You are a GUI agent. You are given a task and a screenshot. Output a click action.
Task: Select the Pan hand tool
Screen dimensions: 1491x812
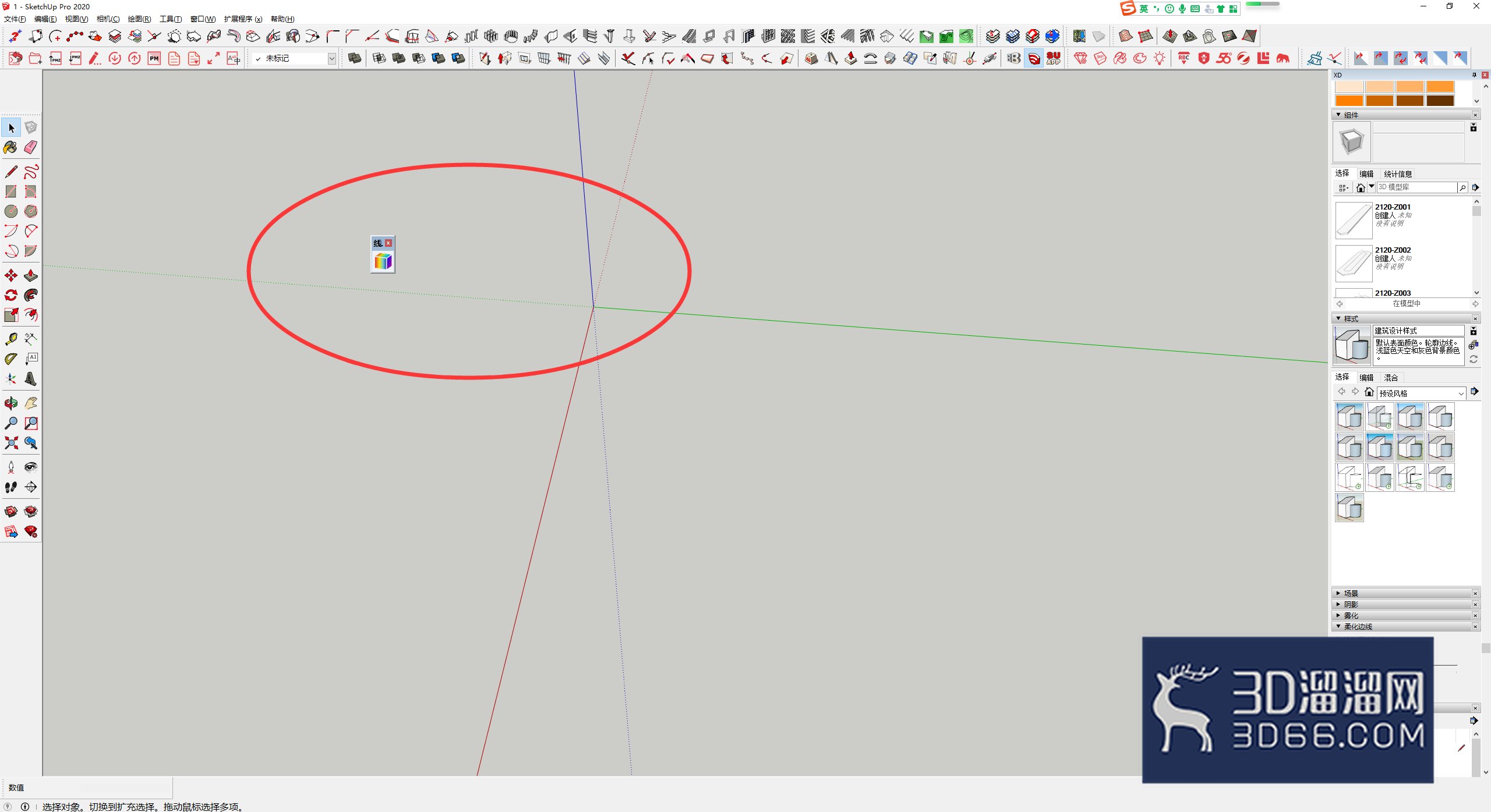31,403
